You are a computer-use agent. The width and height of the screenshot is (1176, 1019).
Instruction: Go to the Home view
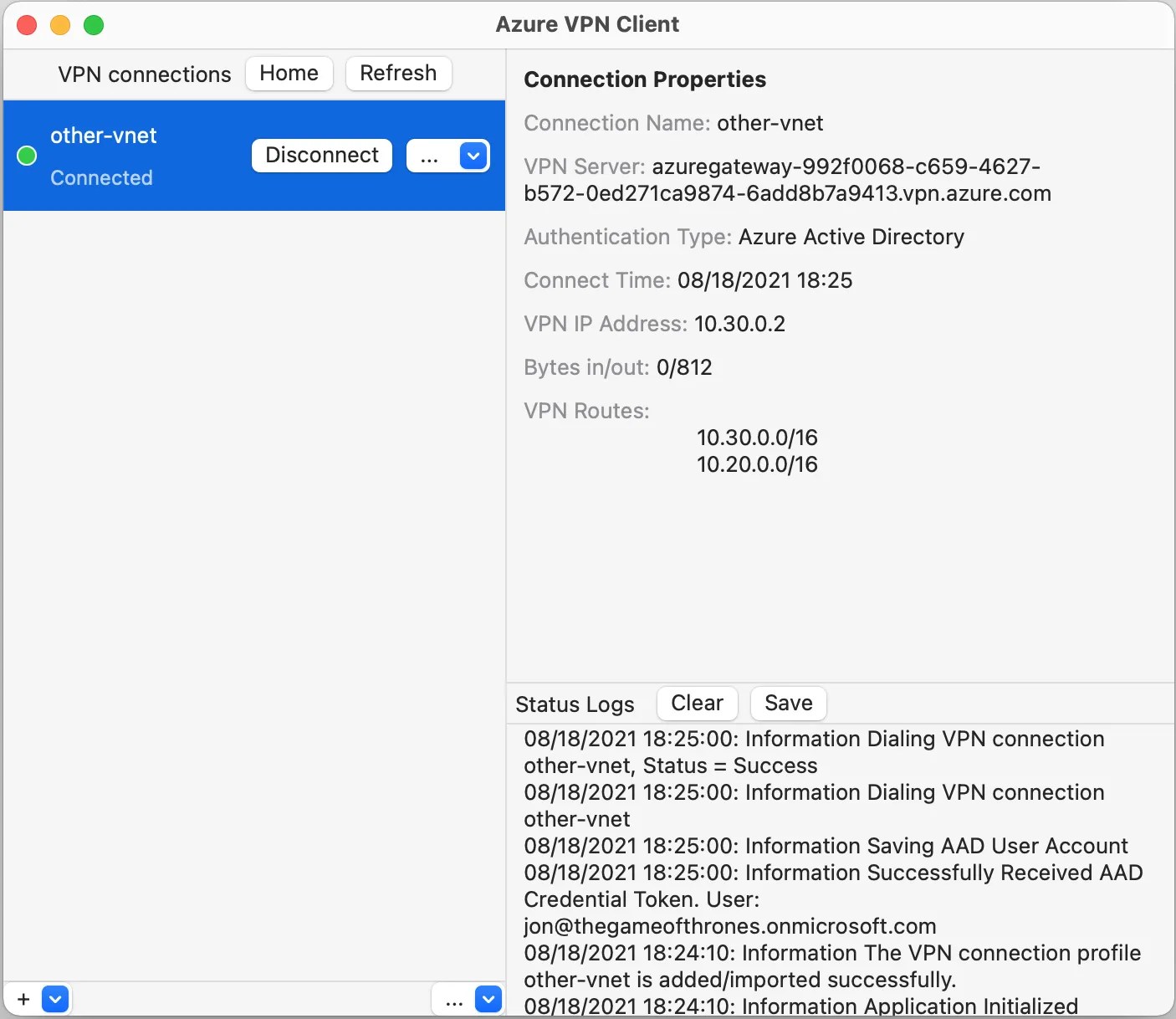pos(289,74)
